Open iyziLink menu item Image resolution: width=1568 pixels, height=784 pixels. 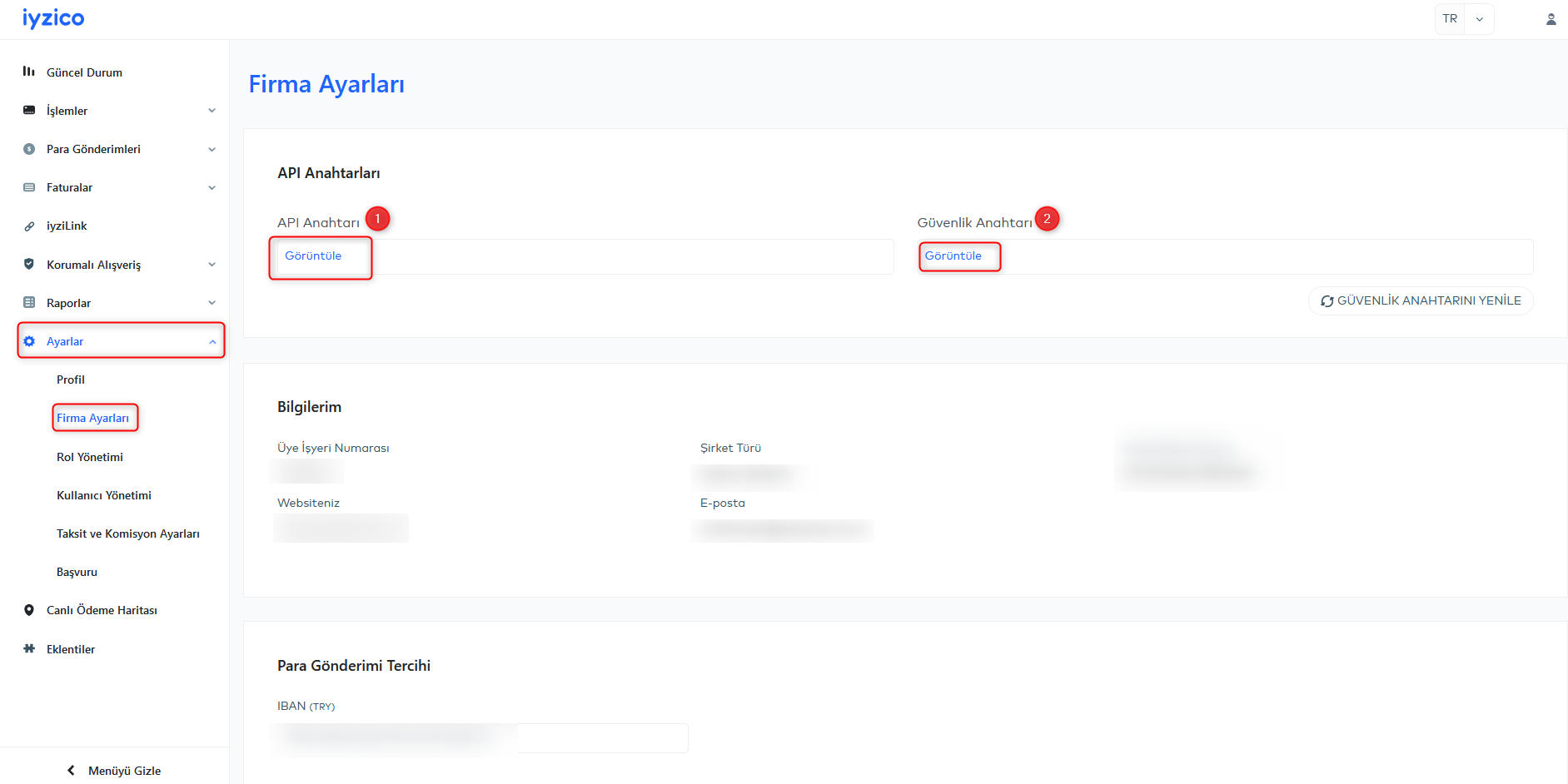(67, 226)
